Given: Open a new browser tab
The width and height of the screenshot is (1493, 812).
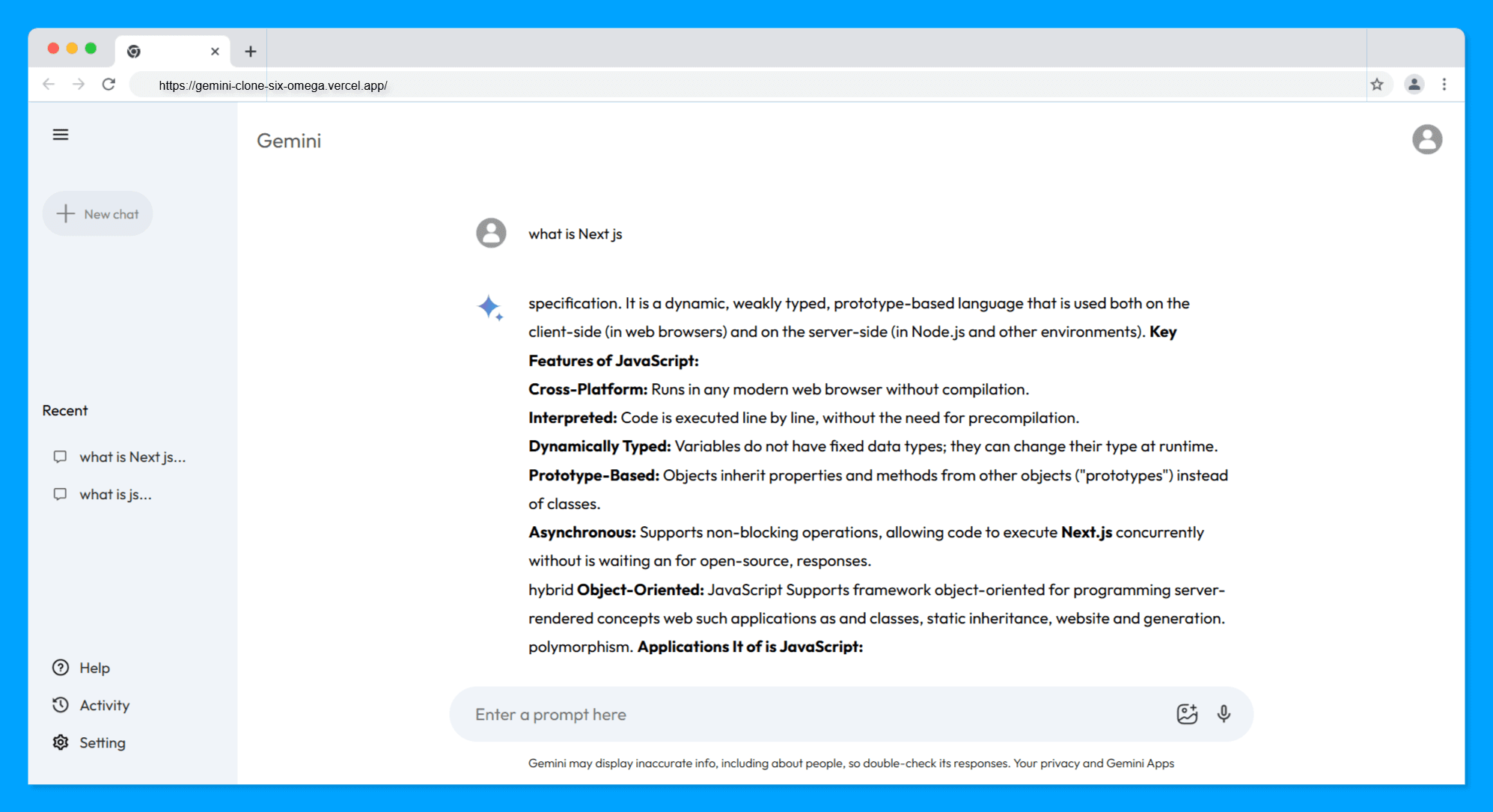Looking at the screenshot, I should pyautogui.click(x=251, y=52).
